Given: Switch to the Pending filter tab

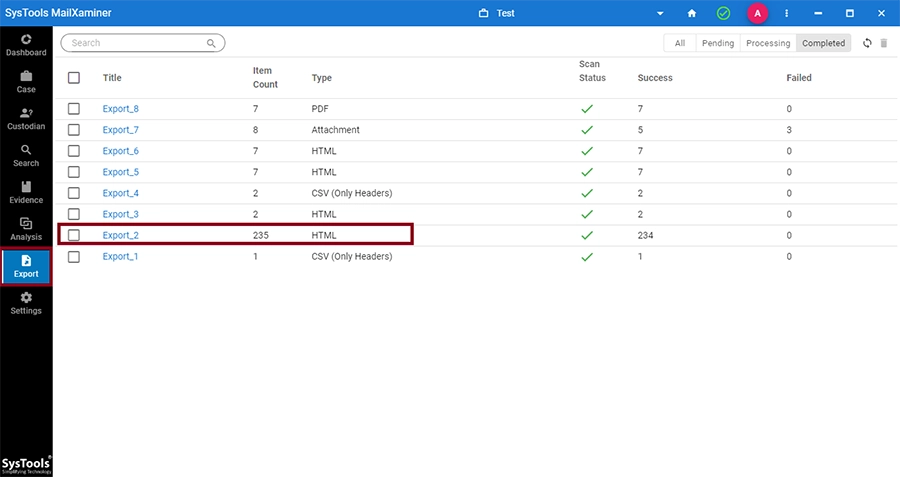Looking at the screenshot, I should tap(717, 43).
